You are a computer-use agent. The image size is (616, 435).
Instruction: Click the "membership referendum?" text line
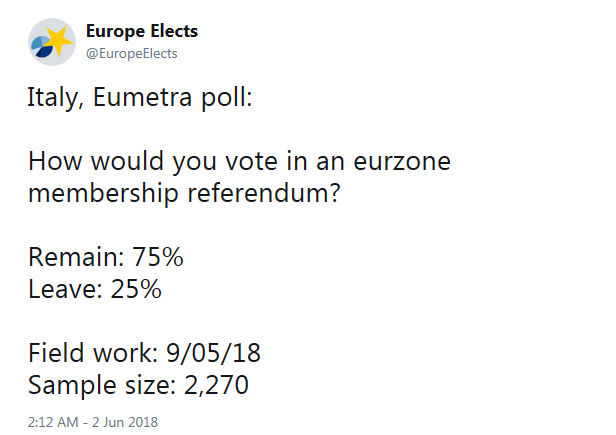click(184, 192)
